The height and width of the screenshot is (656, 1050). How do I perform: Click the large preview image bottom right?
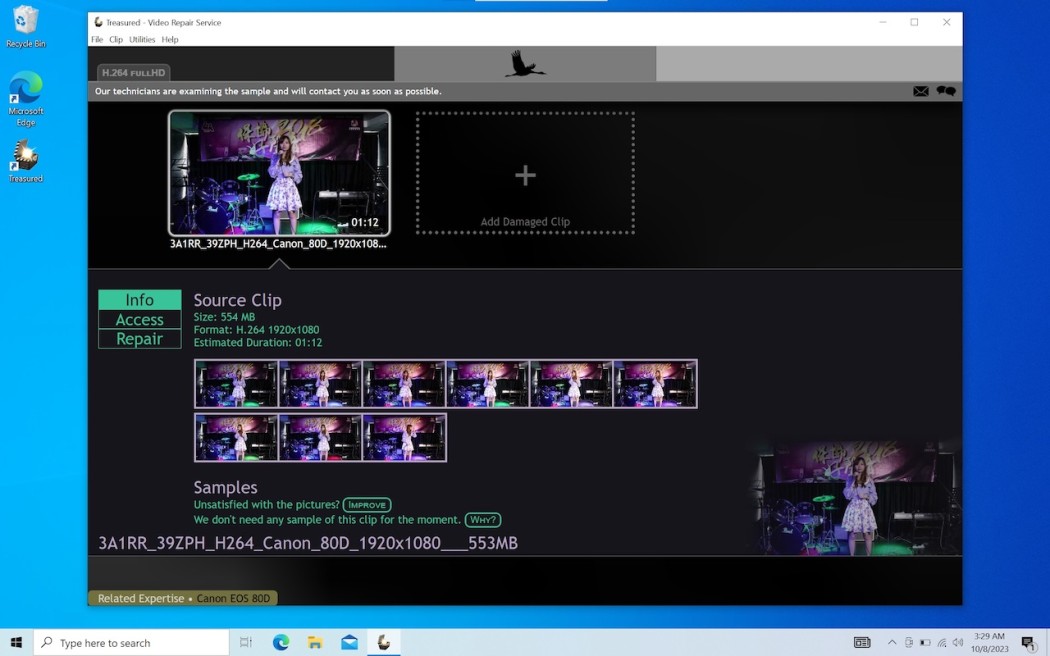point(856,497)
